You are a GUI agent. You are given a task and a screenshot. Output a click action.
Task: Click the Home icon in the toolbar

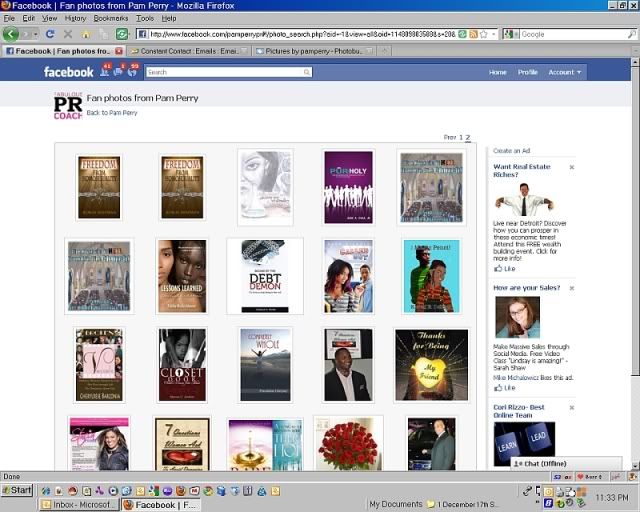(86, 34)
